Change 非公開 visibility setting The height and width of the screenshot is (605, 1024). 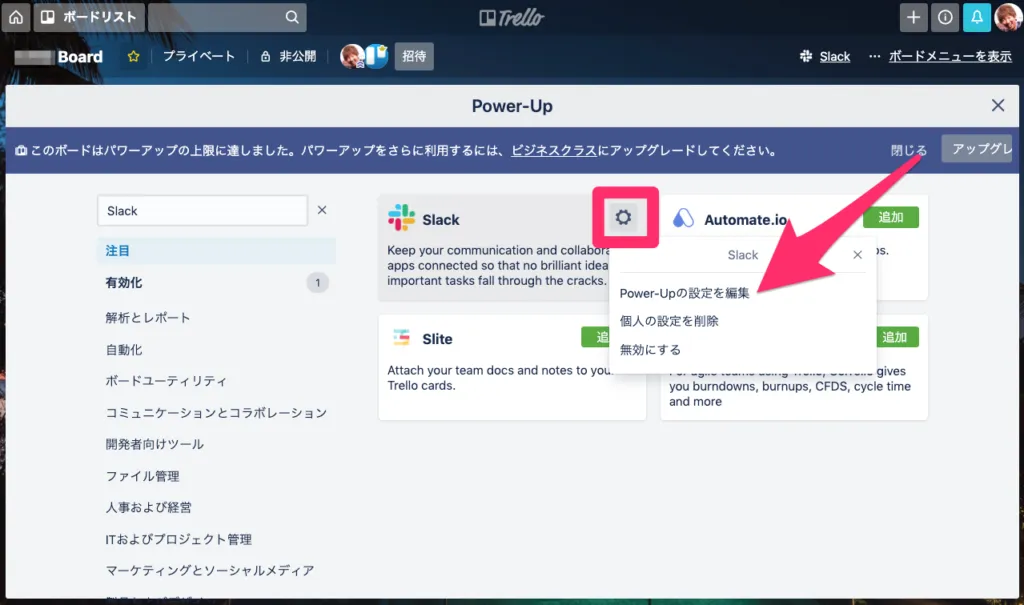pyautogui.click(x=289, y=56)
